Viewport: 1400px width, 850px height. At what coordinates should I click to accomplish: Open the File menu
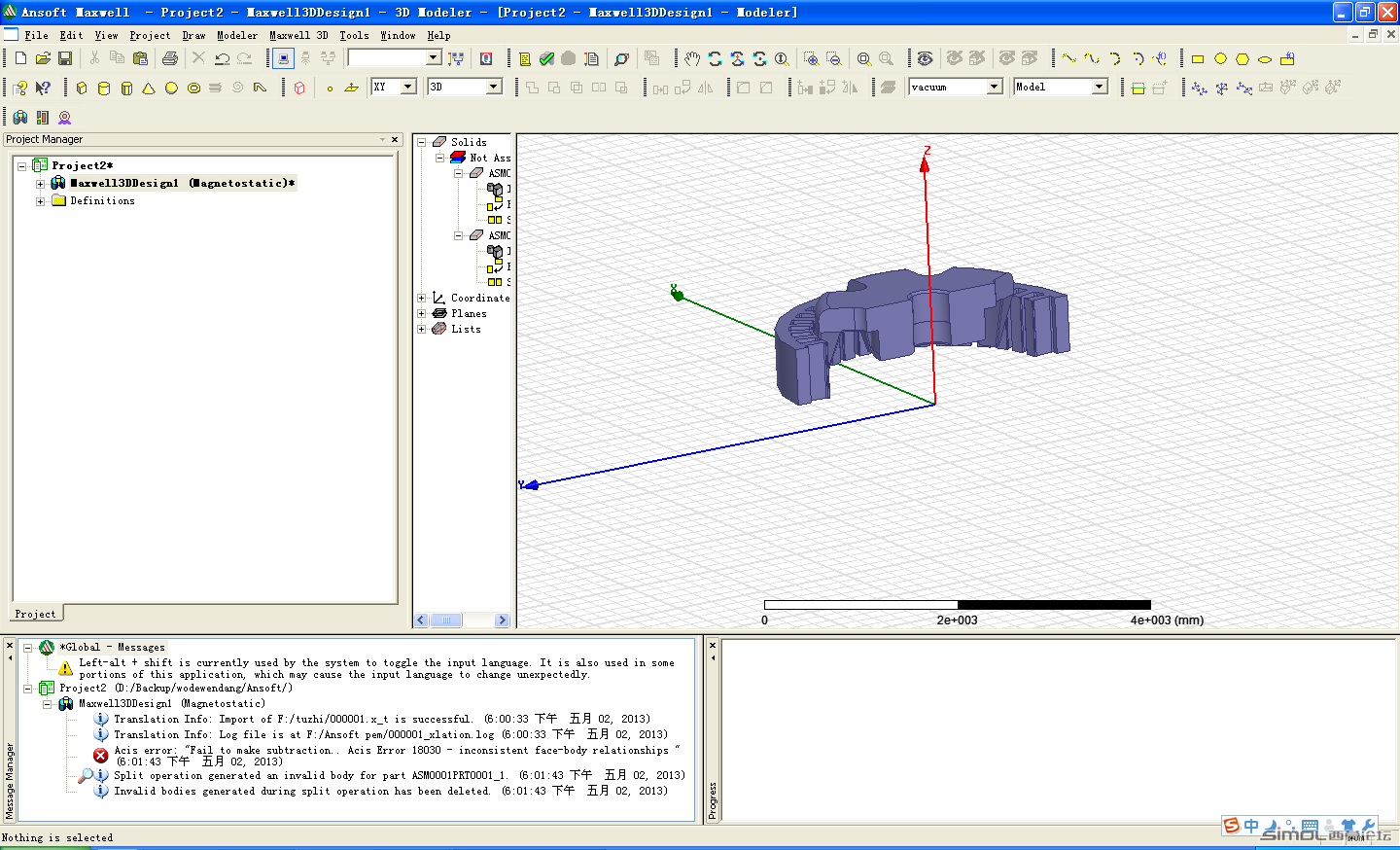pyautogui.click(x=36, y=35)
